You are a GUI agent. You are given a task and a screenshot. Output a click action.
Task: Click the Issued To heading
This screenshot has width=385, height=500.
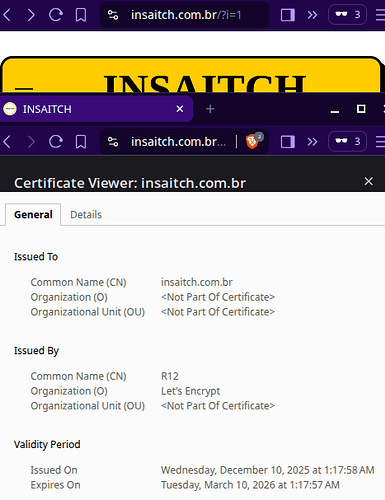(x=36, y=257)
